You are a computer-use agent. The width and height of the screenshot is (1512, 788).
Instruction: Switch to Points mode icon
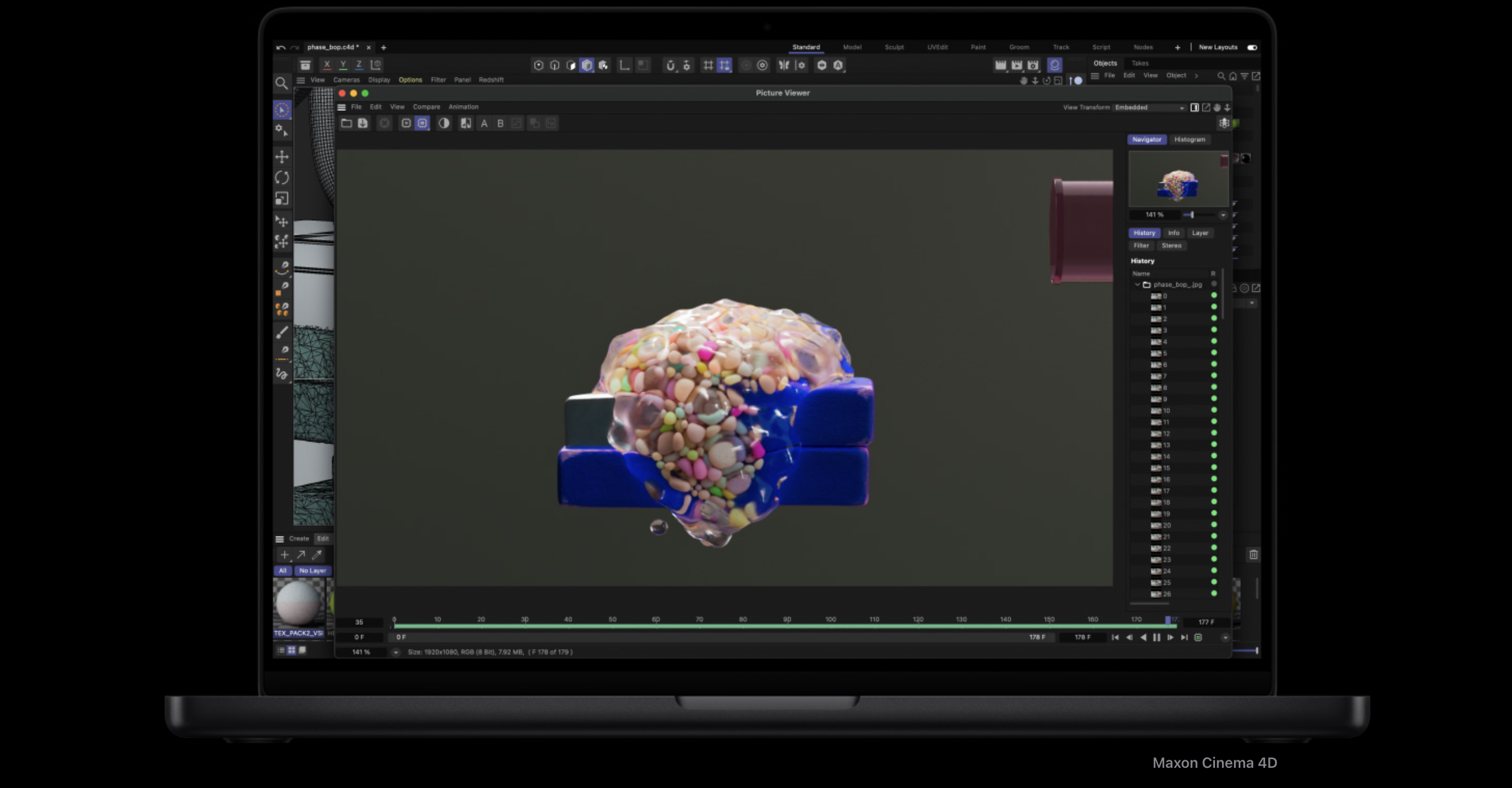pos(539,65)
